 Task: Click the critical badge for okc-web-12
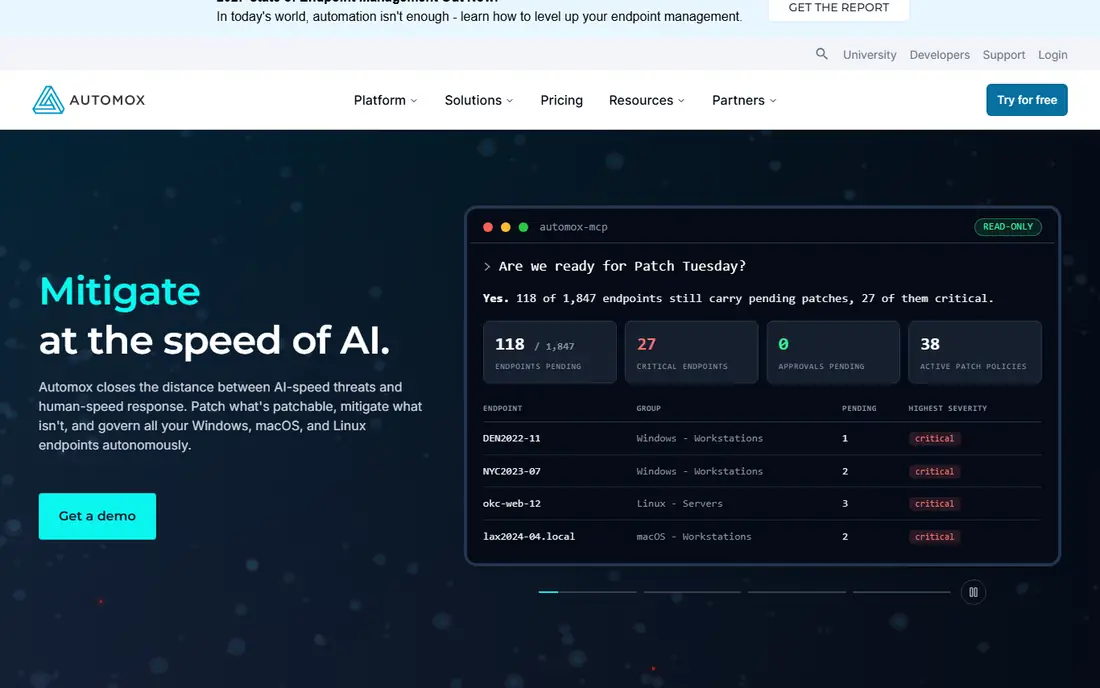click(934, 504)
